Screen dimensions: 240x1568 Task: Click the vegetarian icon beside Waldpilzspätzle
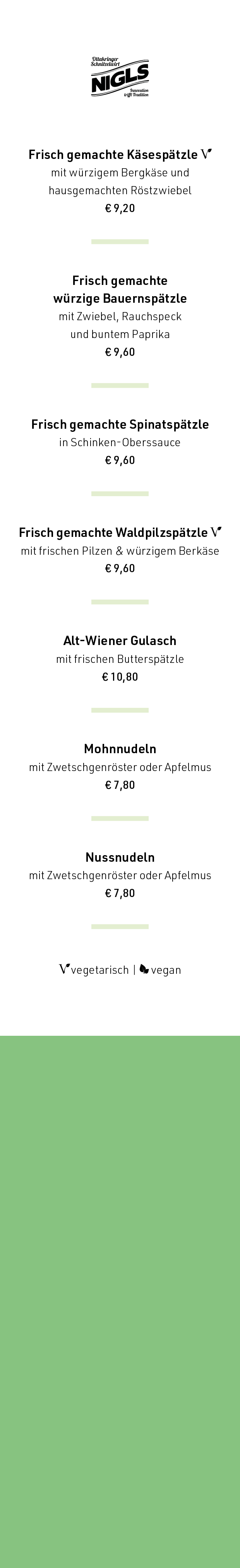[x=216, y=532]
